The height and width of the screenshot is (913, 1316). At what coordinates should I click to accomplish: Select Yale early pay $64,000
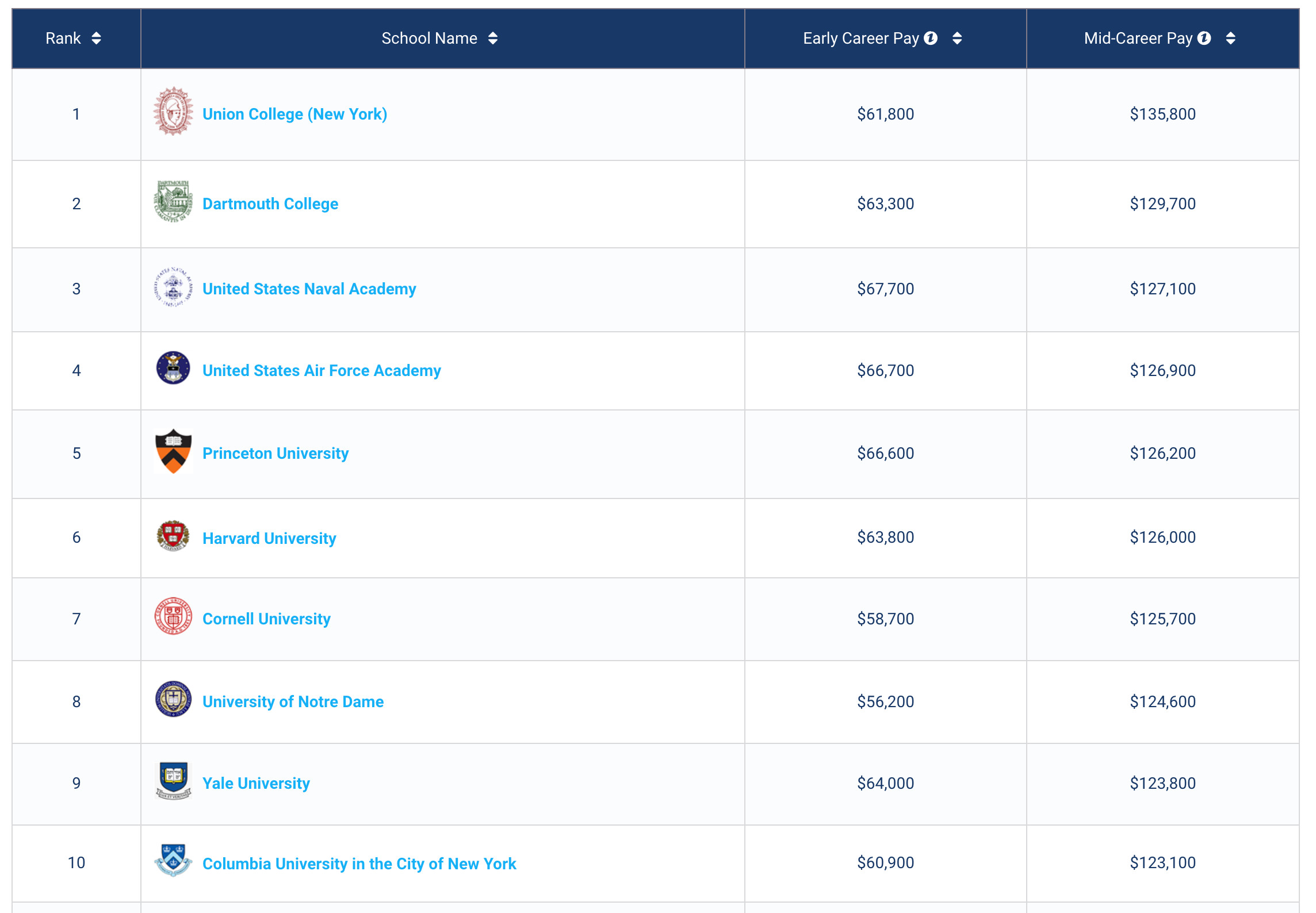(885, 784)
